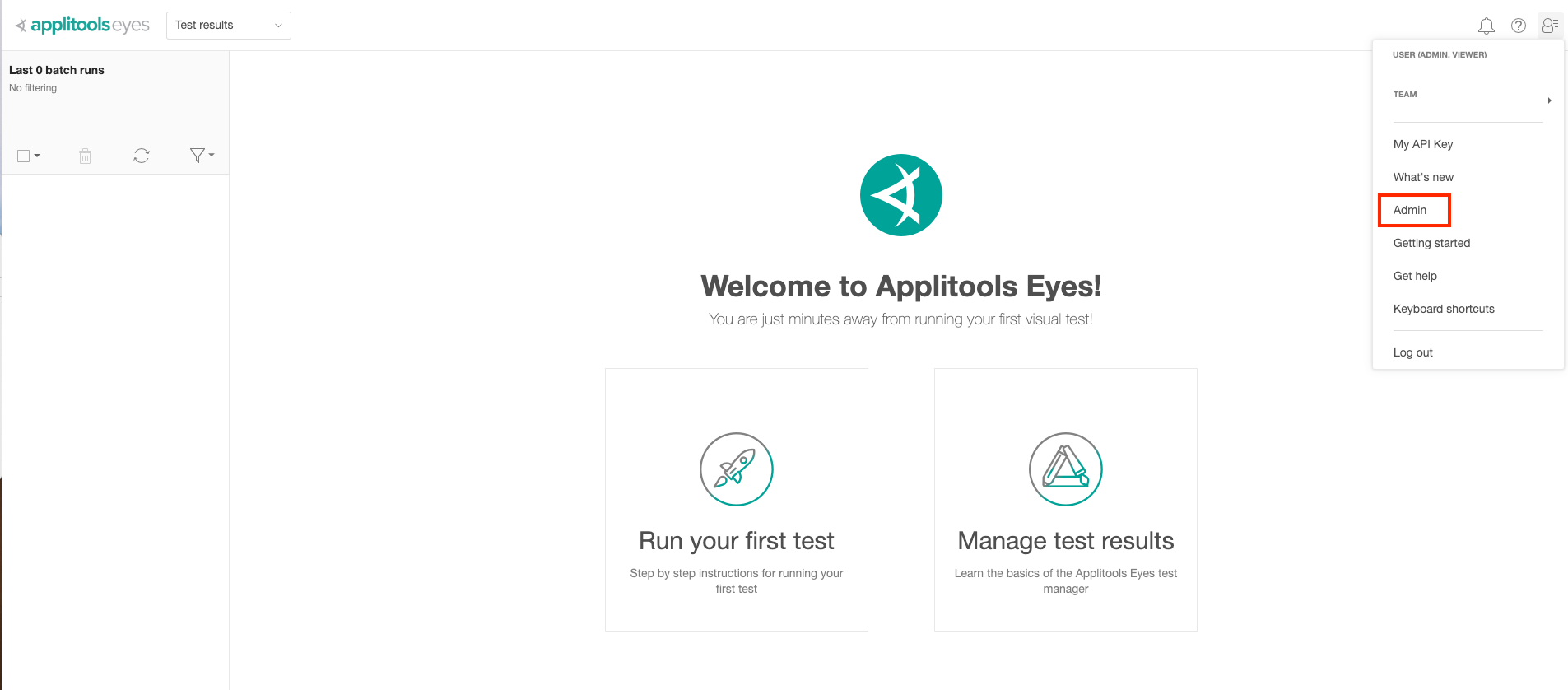Click Step by step instructions description
This screenshot has width=1568, height=690.
pos(737,580)
